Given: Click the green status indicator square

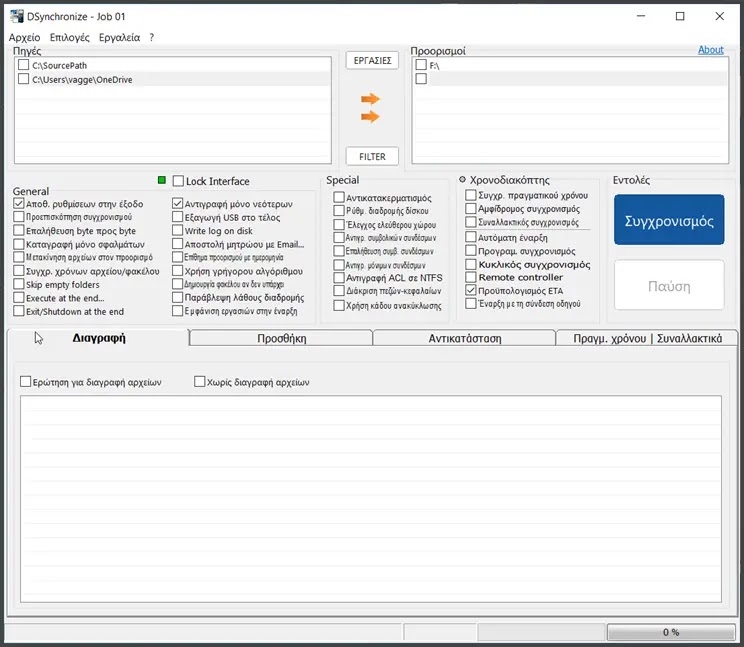Looking at the screenshot, I should click(x=162, y=180).
